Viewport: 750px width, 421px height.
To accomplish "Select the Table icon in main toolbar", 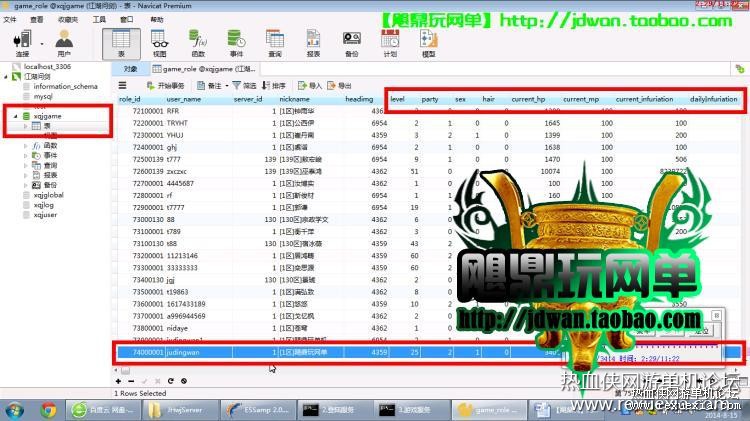I will pyautogui.click(x=121, y=43).
